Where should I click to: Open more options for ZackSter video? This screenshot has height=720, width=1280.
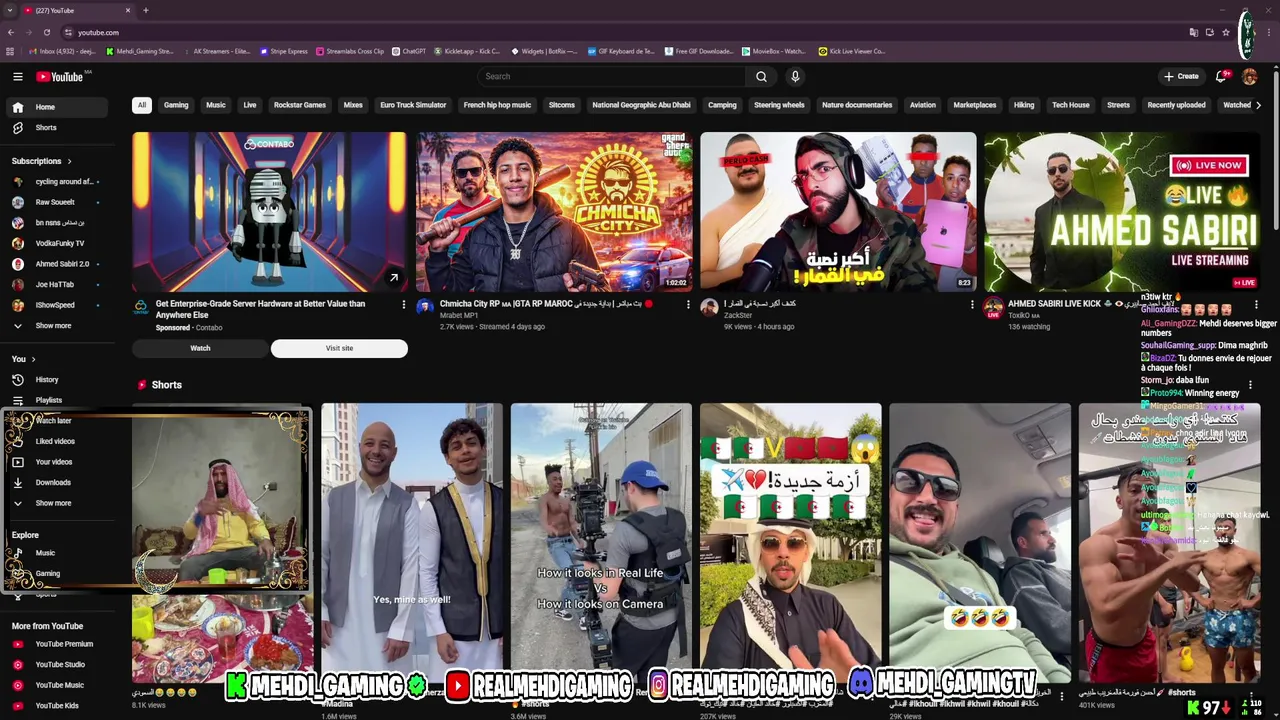click(972, 304)
